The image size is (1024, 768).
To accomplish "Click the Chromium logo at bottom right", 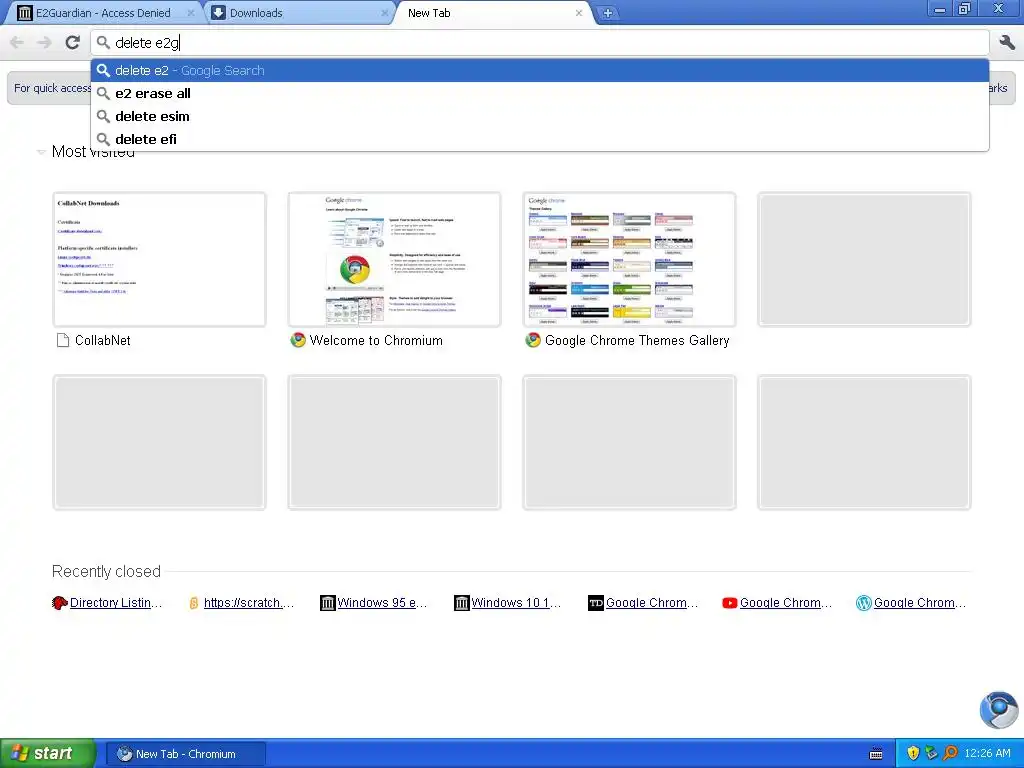I will coord(999,710).
